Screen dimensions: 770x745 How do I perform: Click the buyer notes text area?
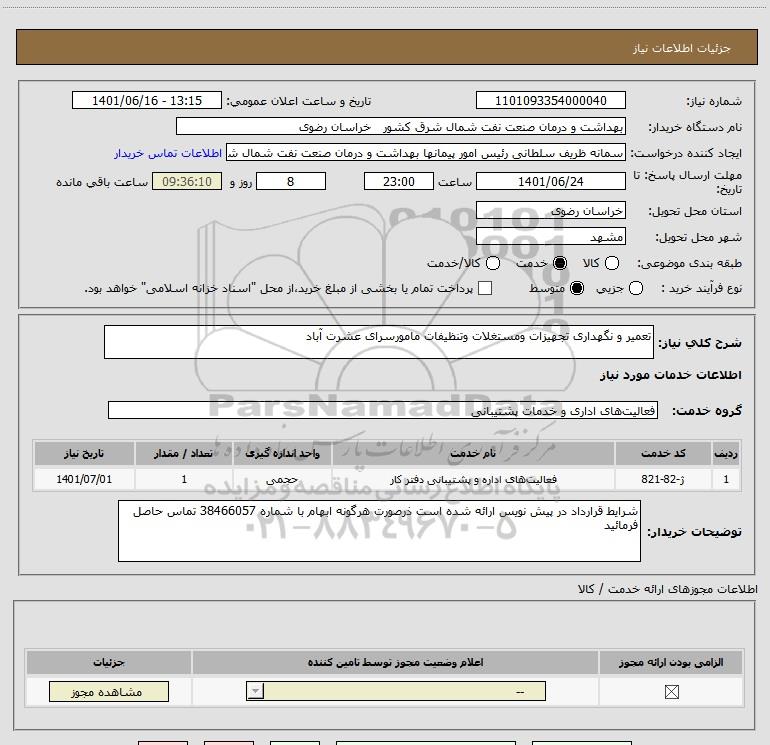coord(379,531)
